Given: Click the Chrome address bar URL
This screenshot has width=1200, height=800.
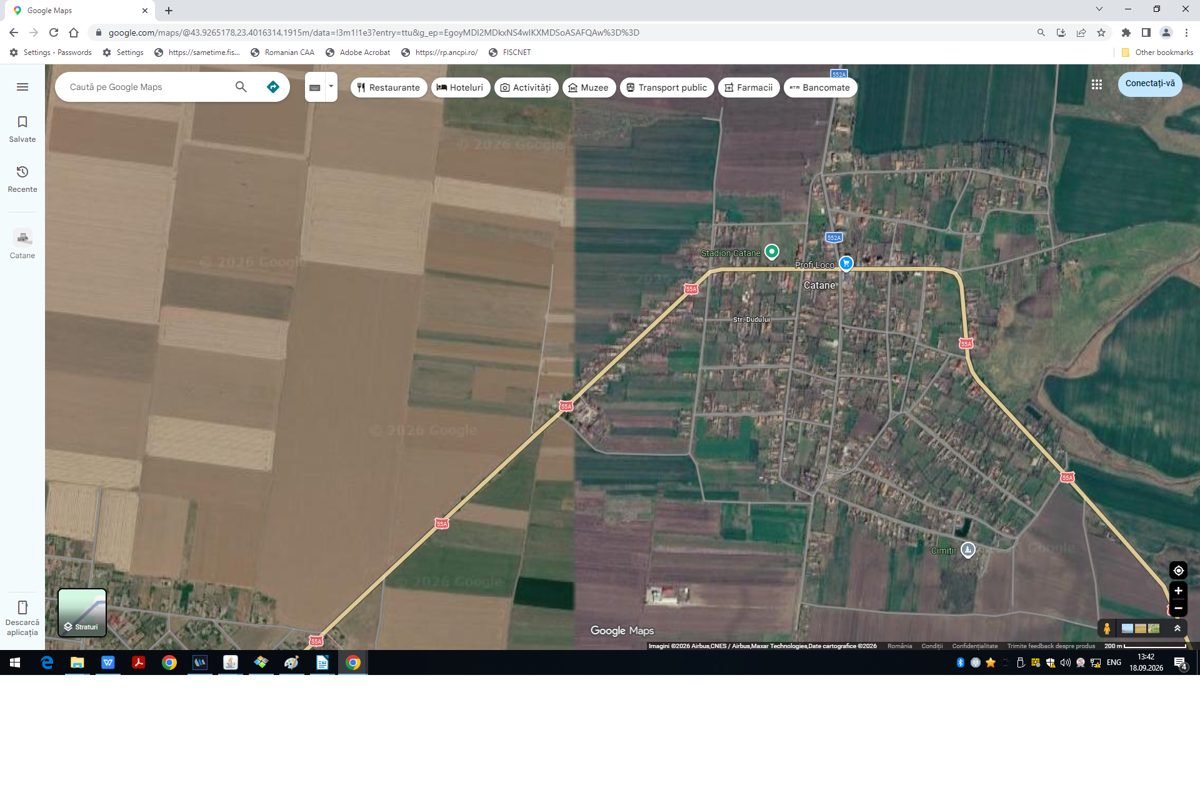Looking at the screenshot, I should pos(374,32).
